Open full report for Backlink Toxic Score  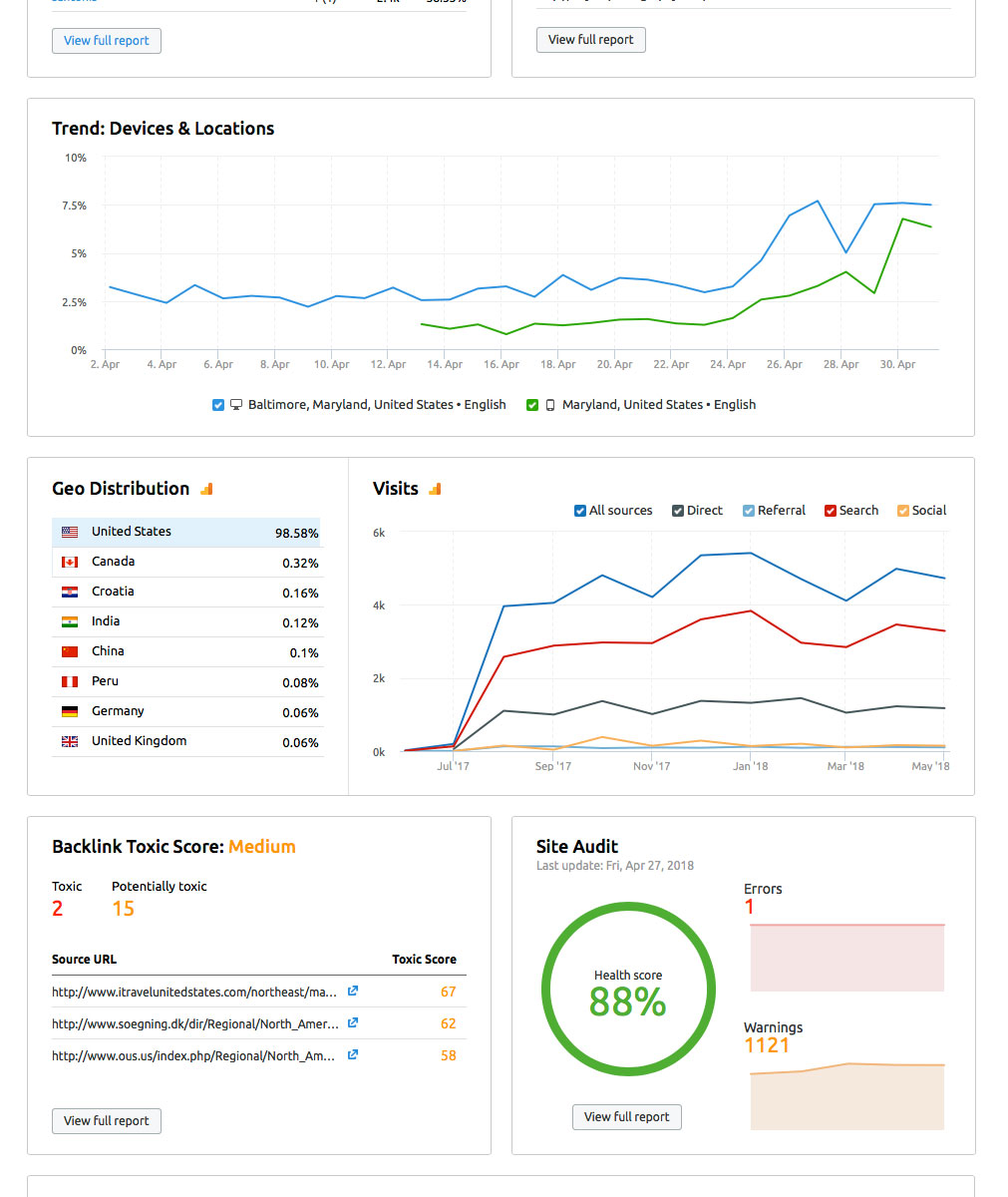coord(107,1121)
